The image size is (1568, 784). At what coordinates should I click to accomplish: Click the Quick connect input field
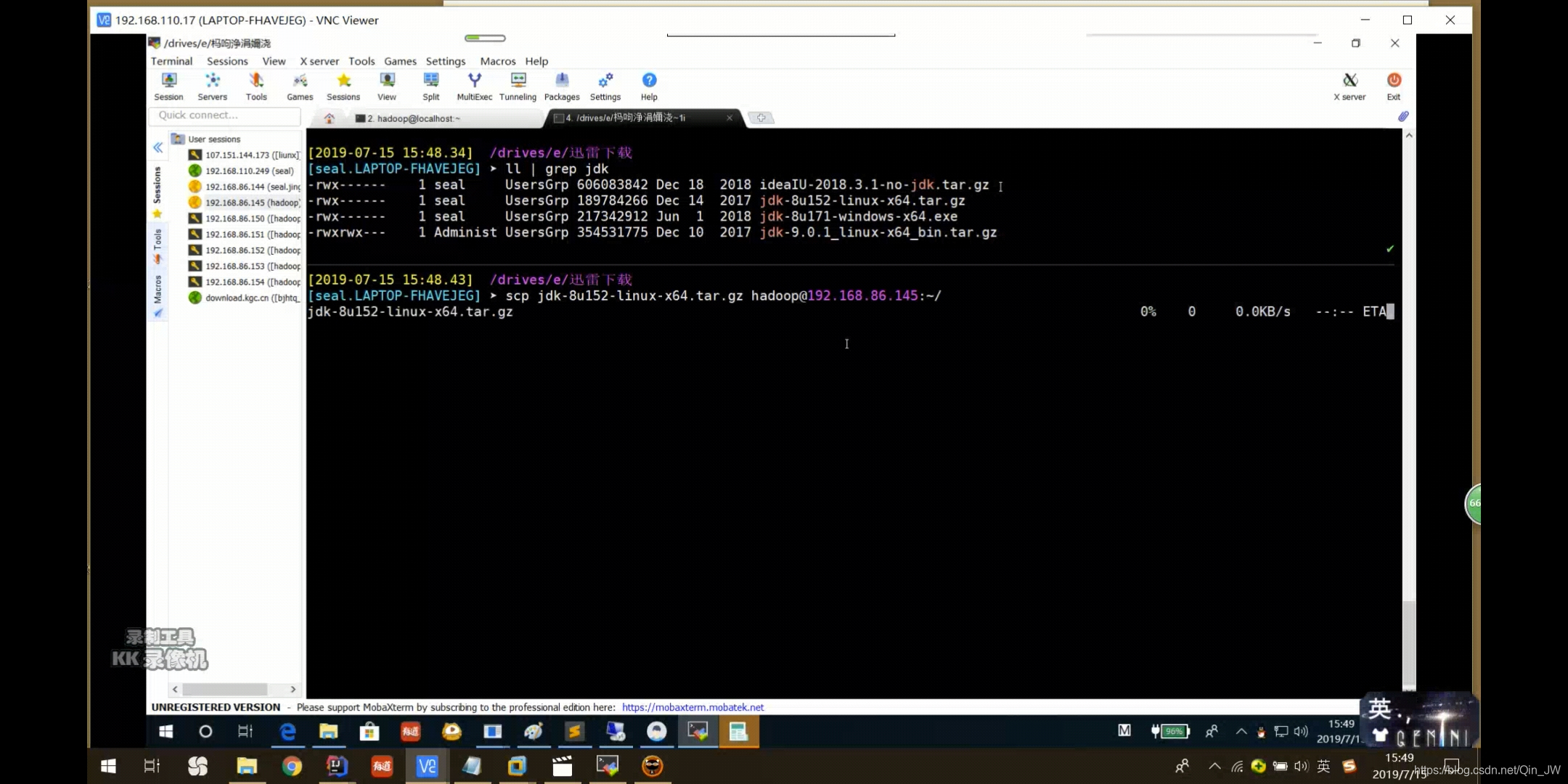(225, 115)
